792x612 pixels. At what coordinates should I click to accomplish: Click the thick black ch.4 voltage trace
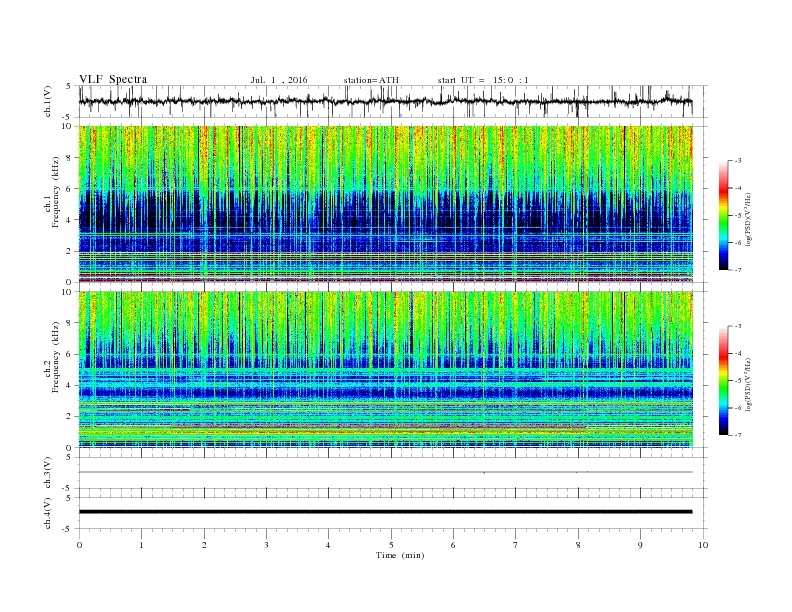[385, 512]
